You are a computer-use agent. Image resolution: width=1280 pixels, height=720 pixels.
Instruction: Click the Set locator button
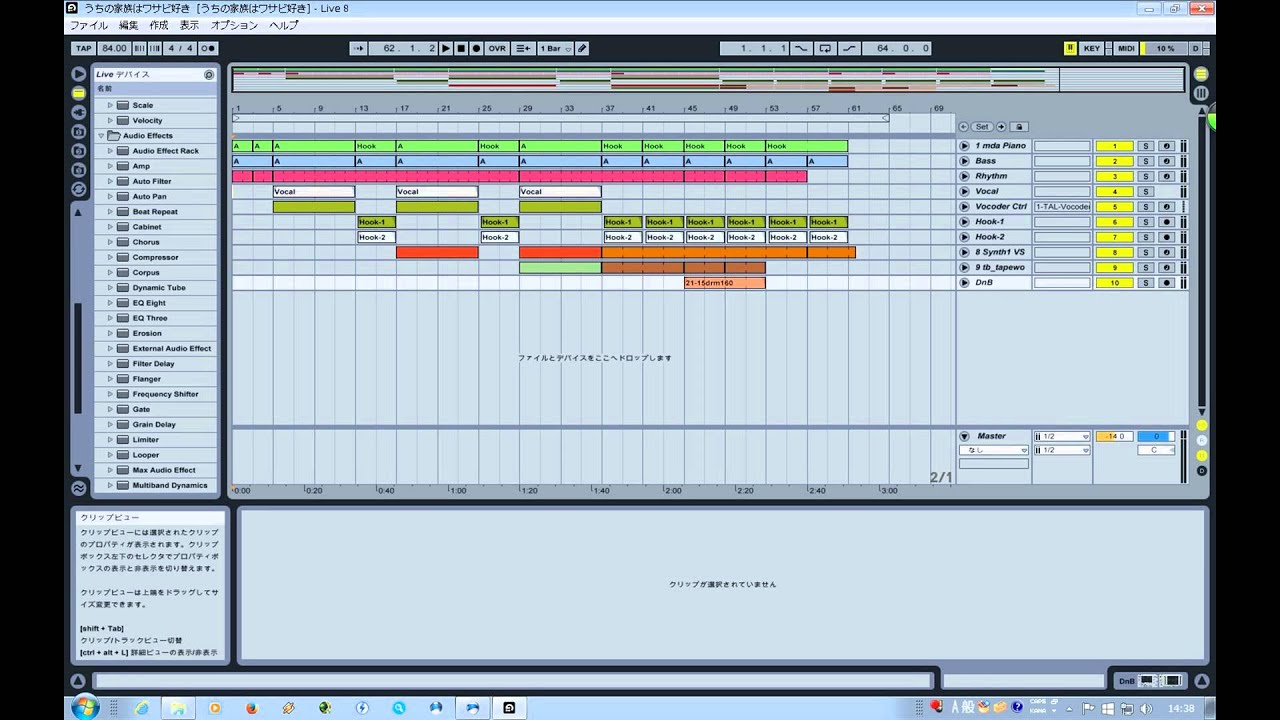pyautogui.click(x=982, y=127)
